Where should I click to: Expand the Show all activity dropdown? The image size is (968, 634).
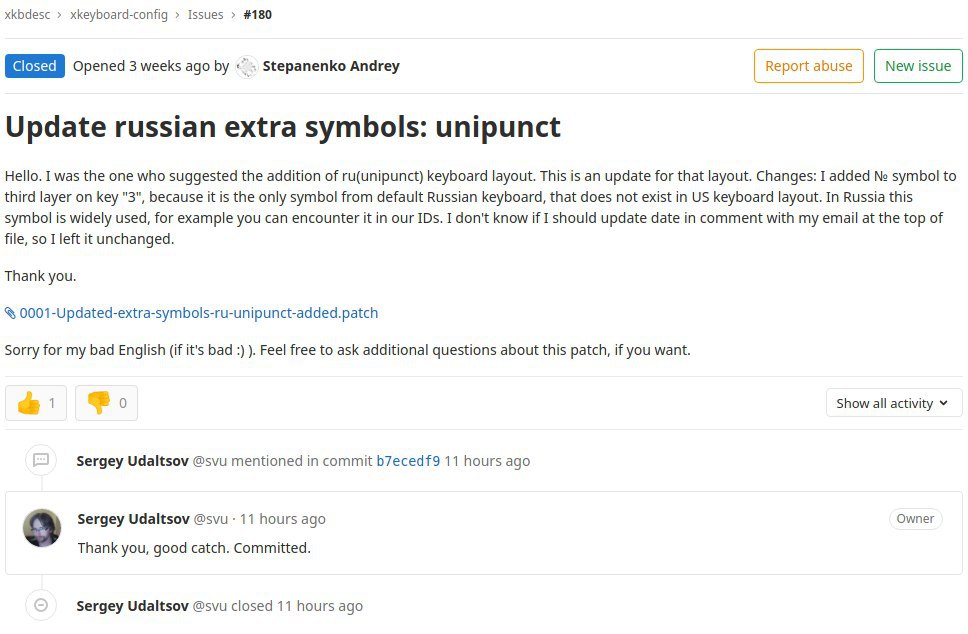pyautogui.click(x=894, y=403)
